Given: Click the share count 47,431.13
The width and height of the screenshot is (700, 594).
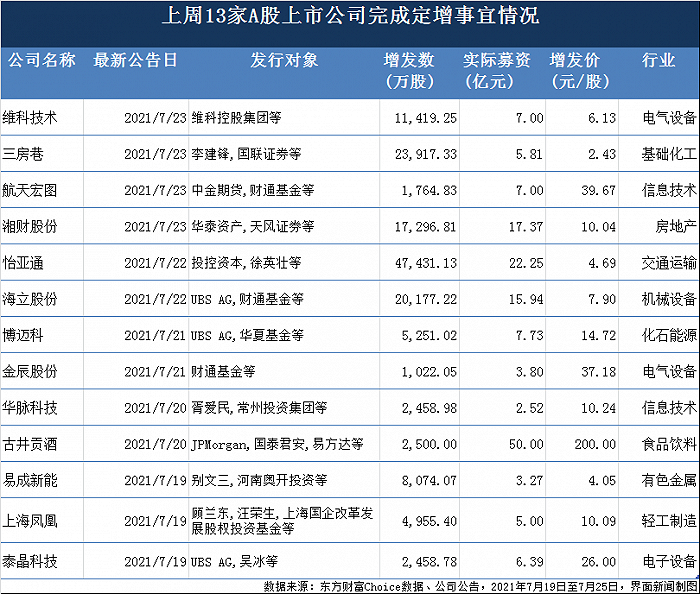Looking at the screenshot, I should (426, 263).
